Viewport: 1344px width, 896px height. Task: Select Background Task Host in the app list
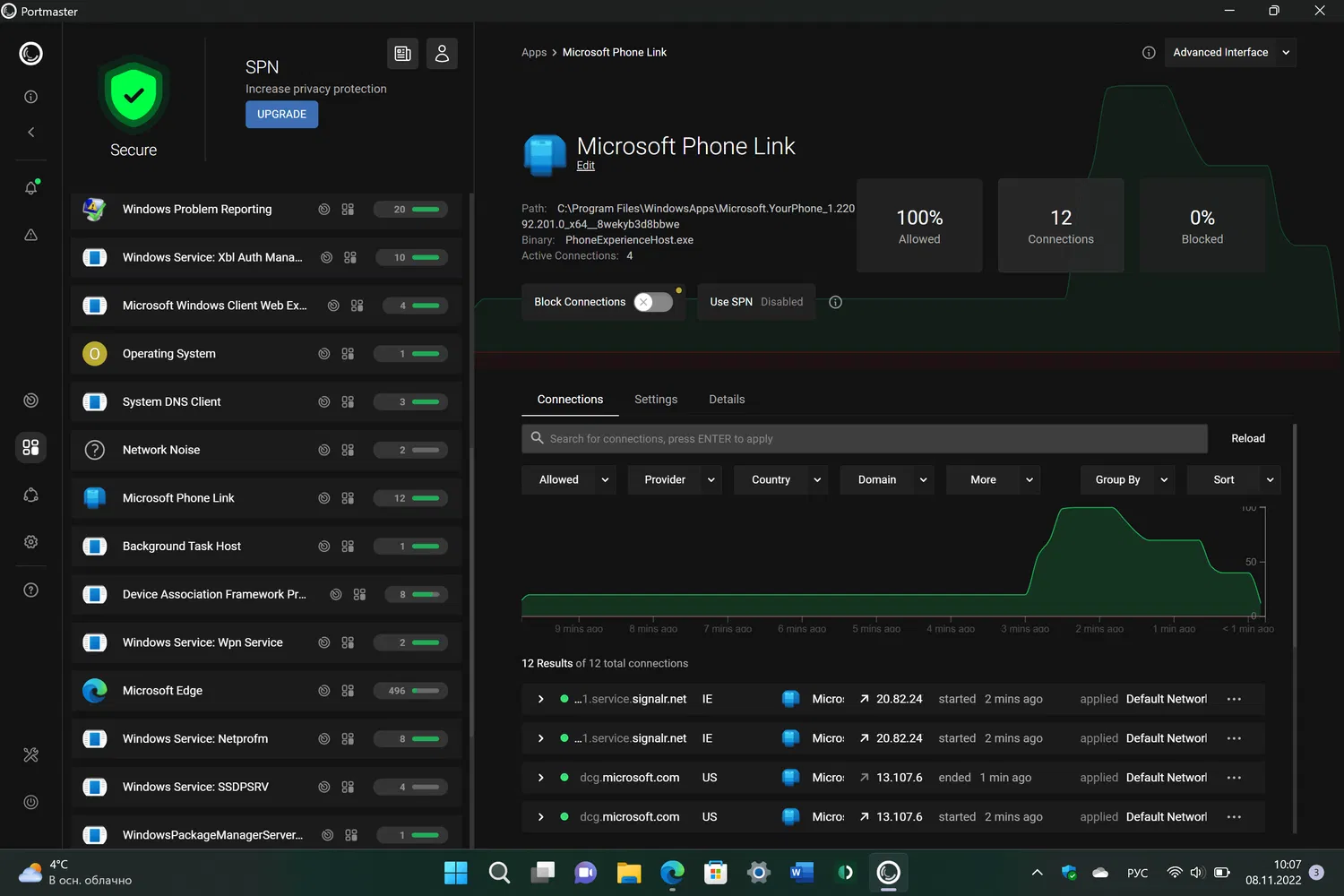point(266,547)
